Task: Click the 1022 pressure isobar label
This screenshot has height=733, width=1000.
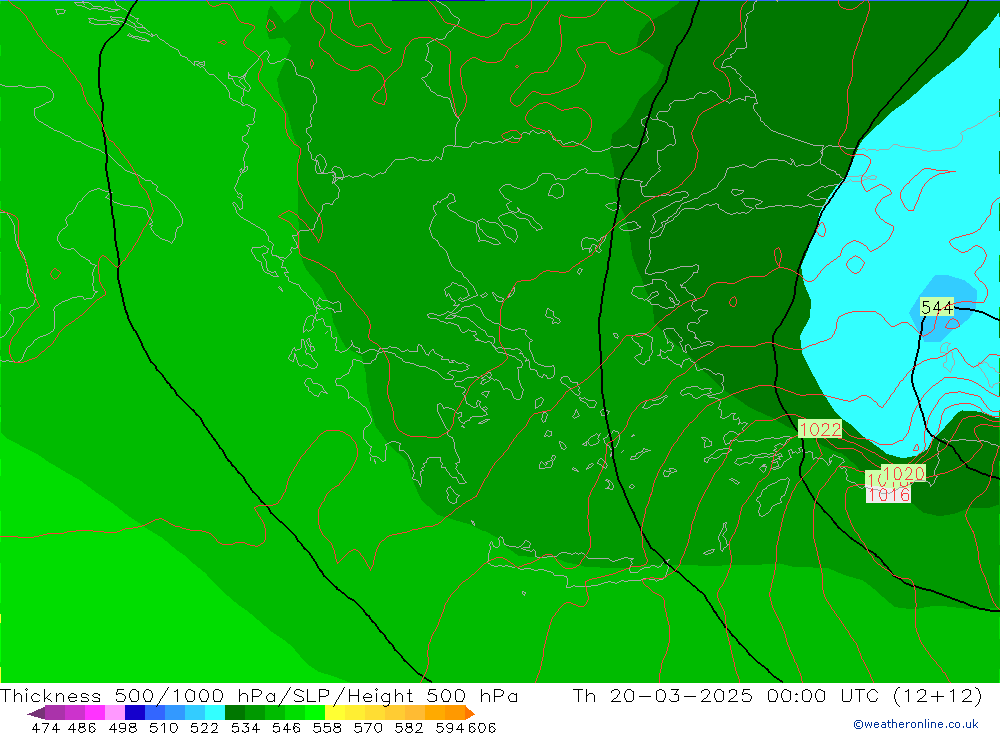Action: (820, 429)
